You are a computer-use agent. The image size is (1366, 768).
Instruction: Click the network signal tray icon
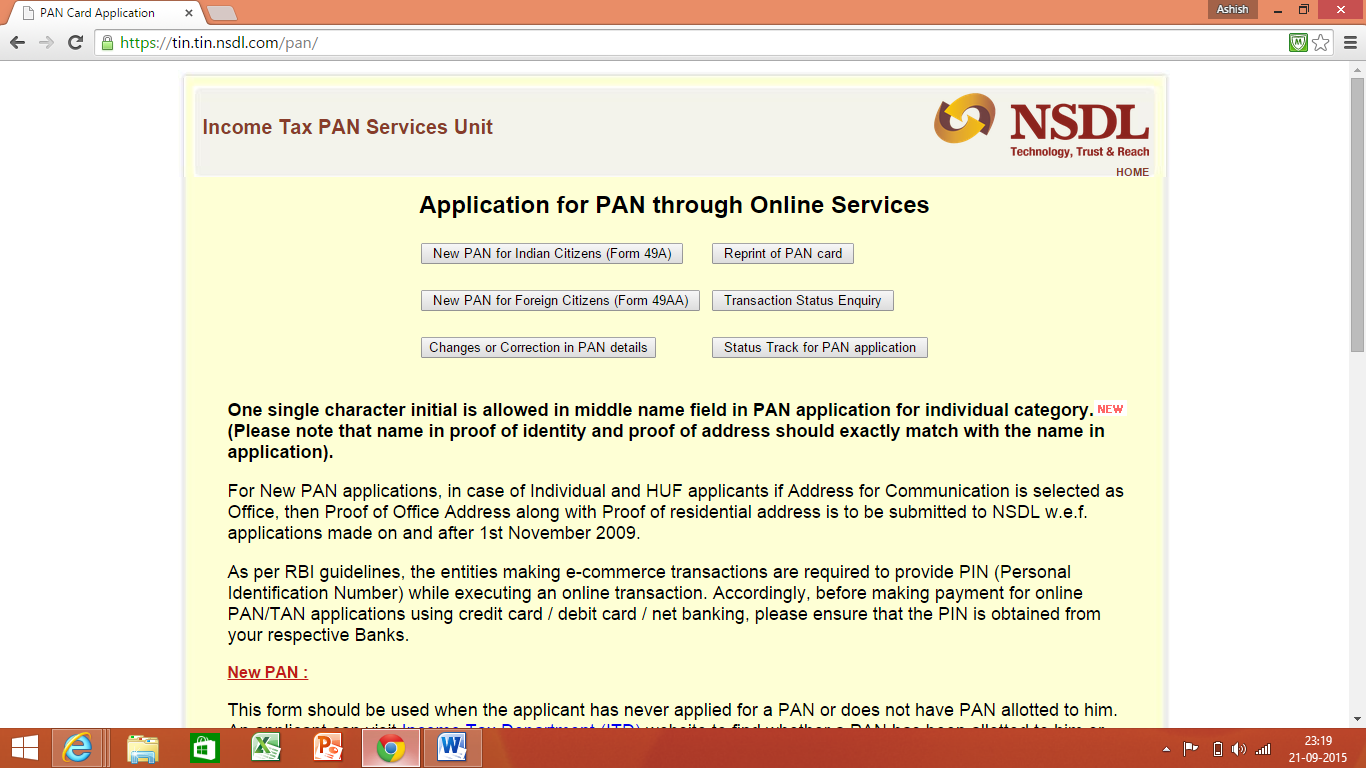click(1263, 749)
